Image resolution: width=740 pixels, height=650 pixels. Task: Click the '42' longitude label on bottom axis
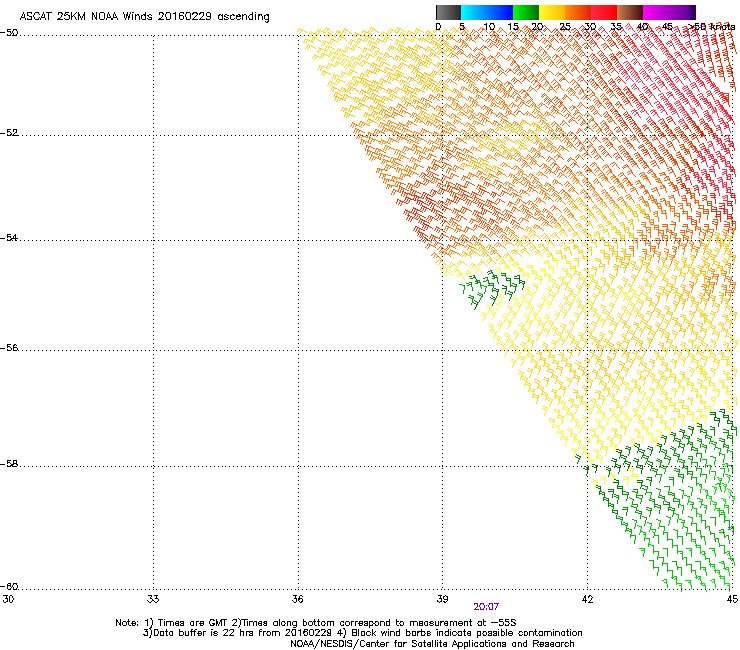pyautogui.click(x=587, y=599)
